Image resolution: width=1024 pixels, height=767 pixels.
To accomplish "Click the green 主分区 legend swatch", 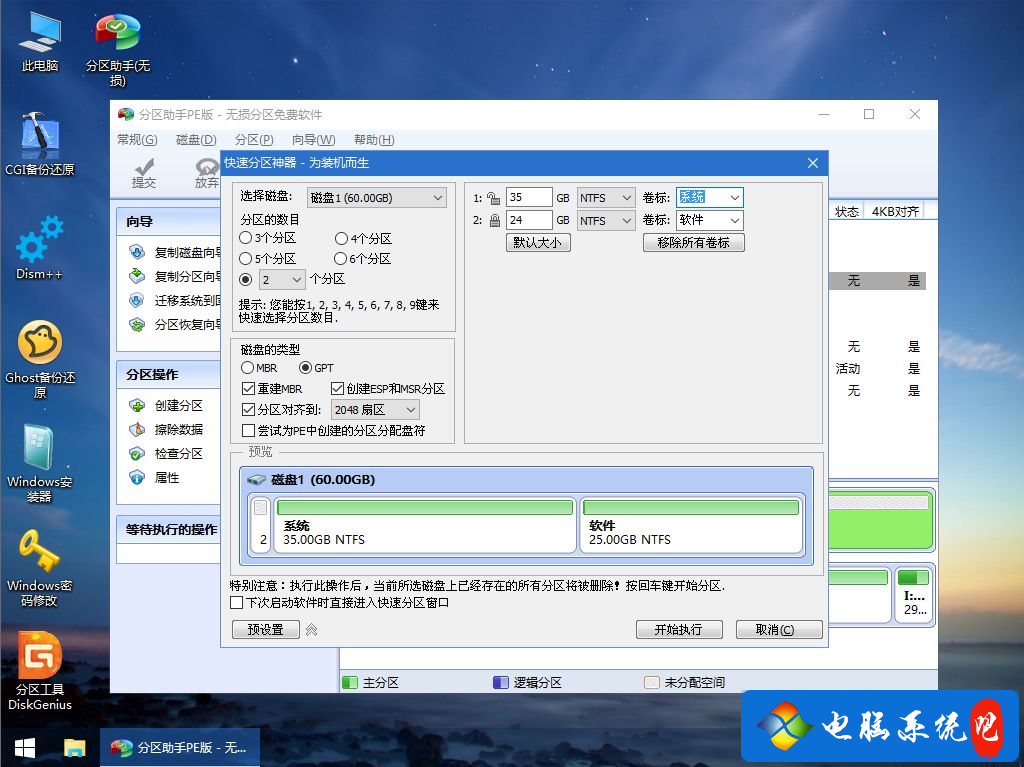I will coord(350,682).
